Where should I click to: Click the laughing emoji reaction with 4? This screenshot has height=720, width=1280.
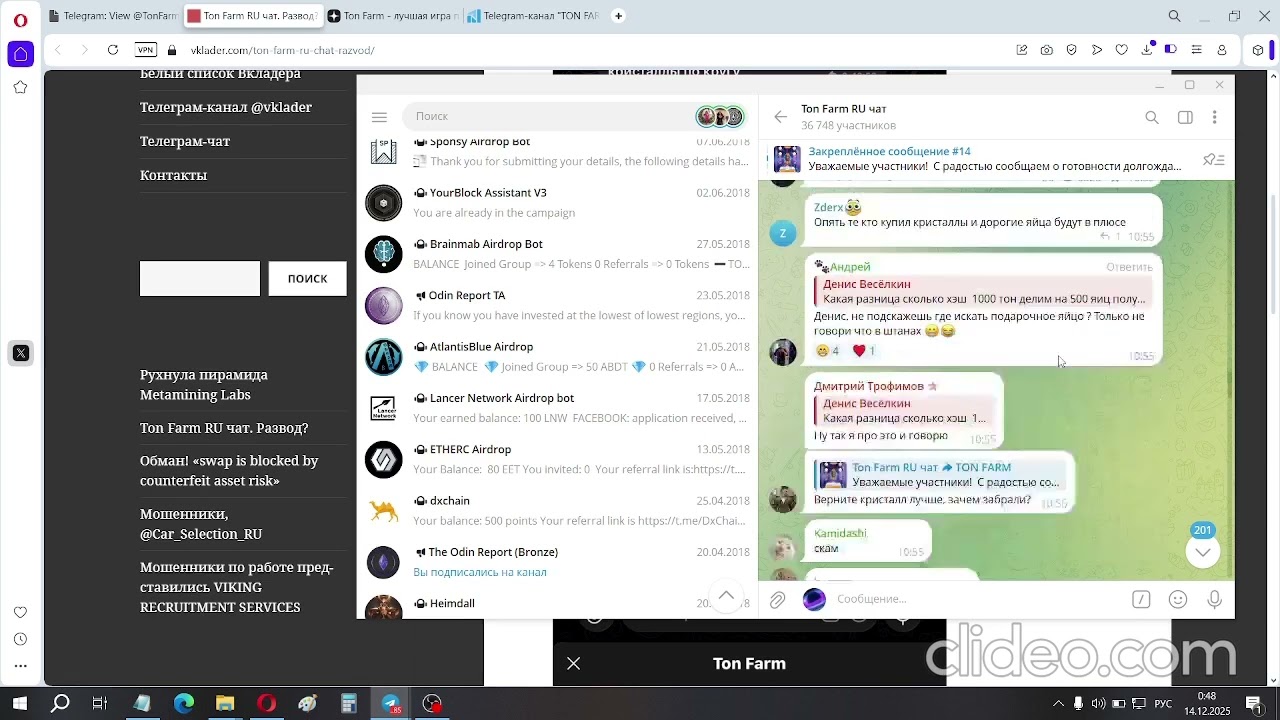pos(828,351)
